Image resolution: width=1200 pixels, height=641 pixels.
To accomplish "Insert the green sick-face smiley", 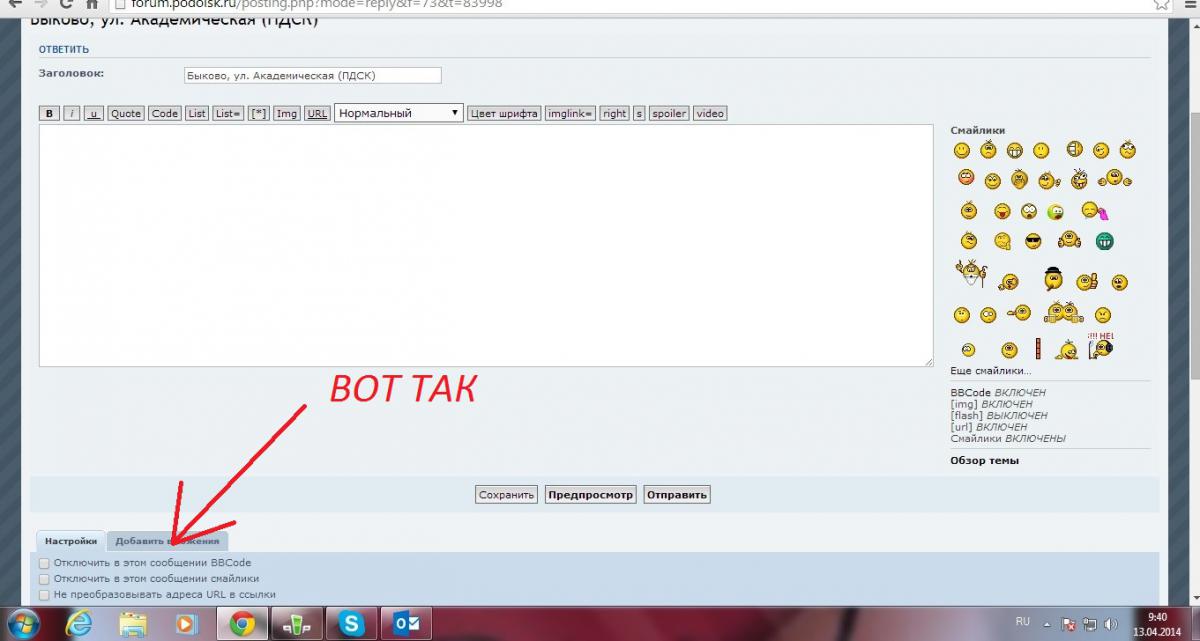I will [x=1055, y=212].
